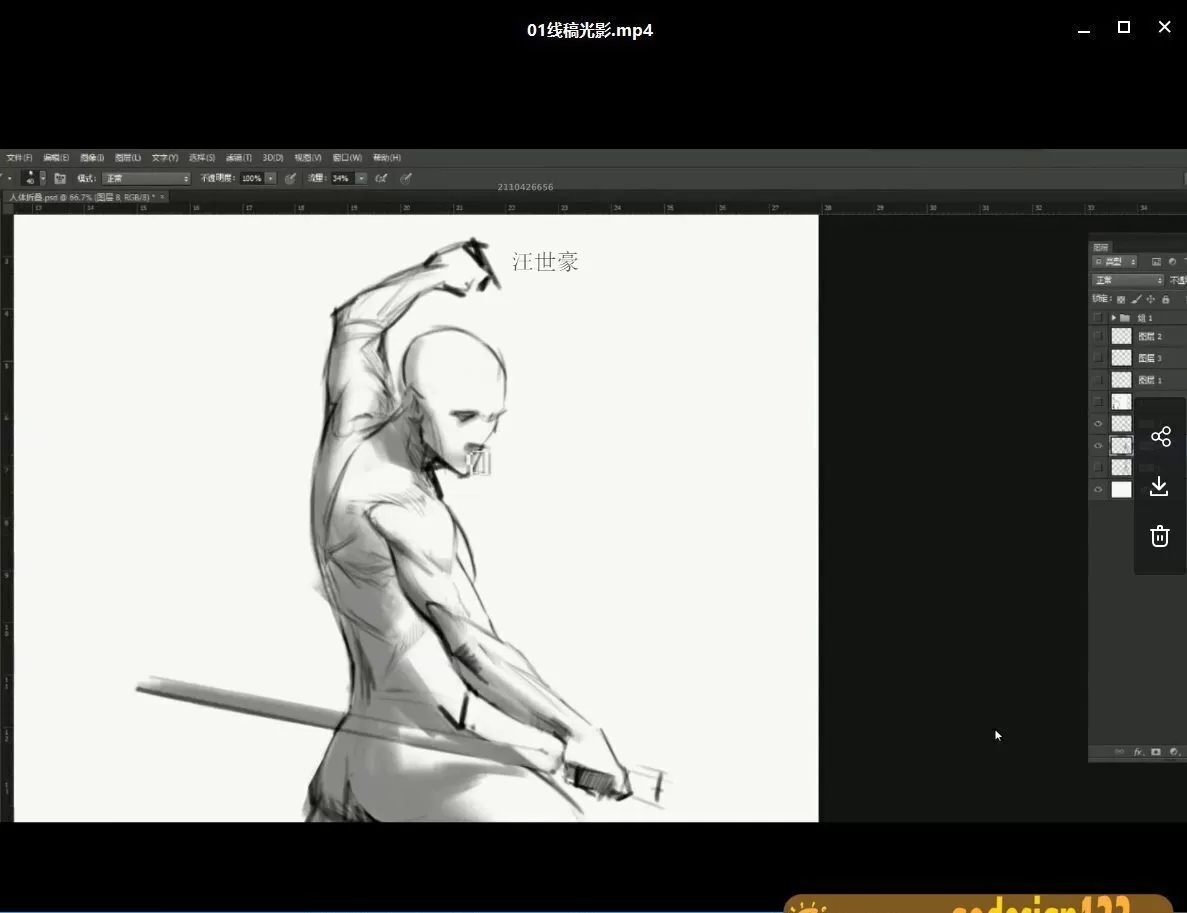This screenshot has height=913, width=1187.
Task: Click the share icon in the side overlay
Action: [x=1160, y=437]
